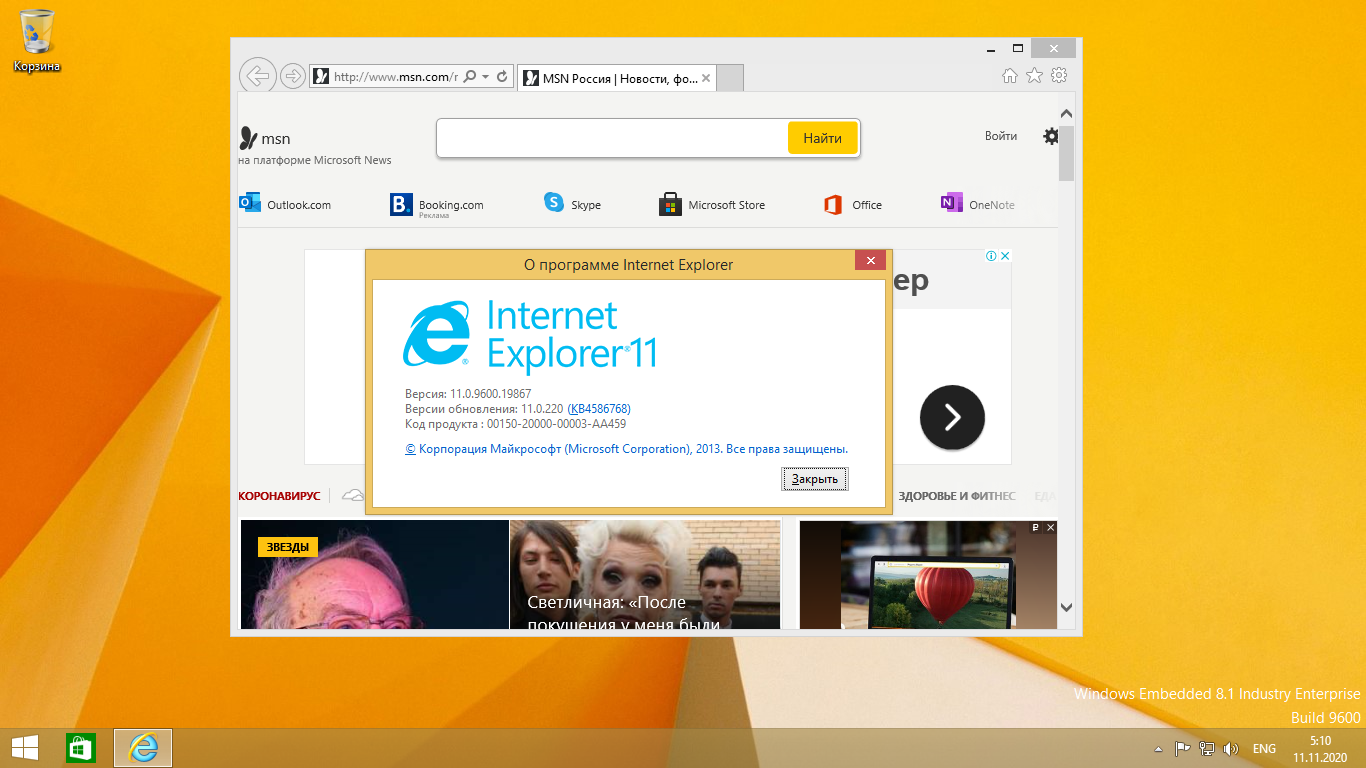The width and height of the screenshot is (1366, 768).
Task: Open the Корзина recycle bin icon
Action: (37, 42)
